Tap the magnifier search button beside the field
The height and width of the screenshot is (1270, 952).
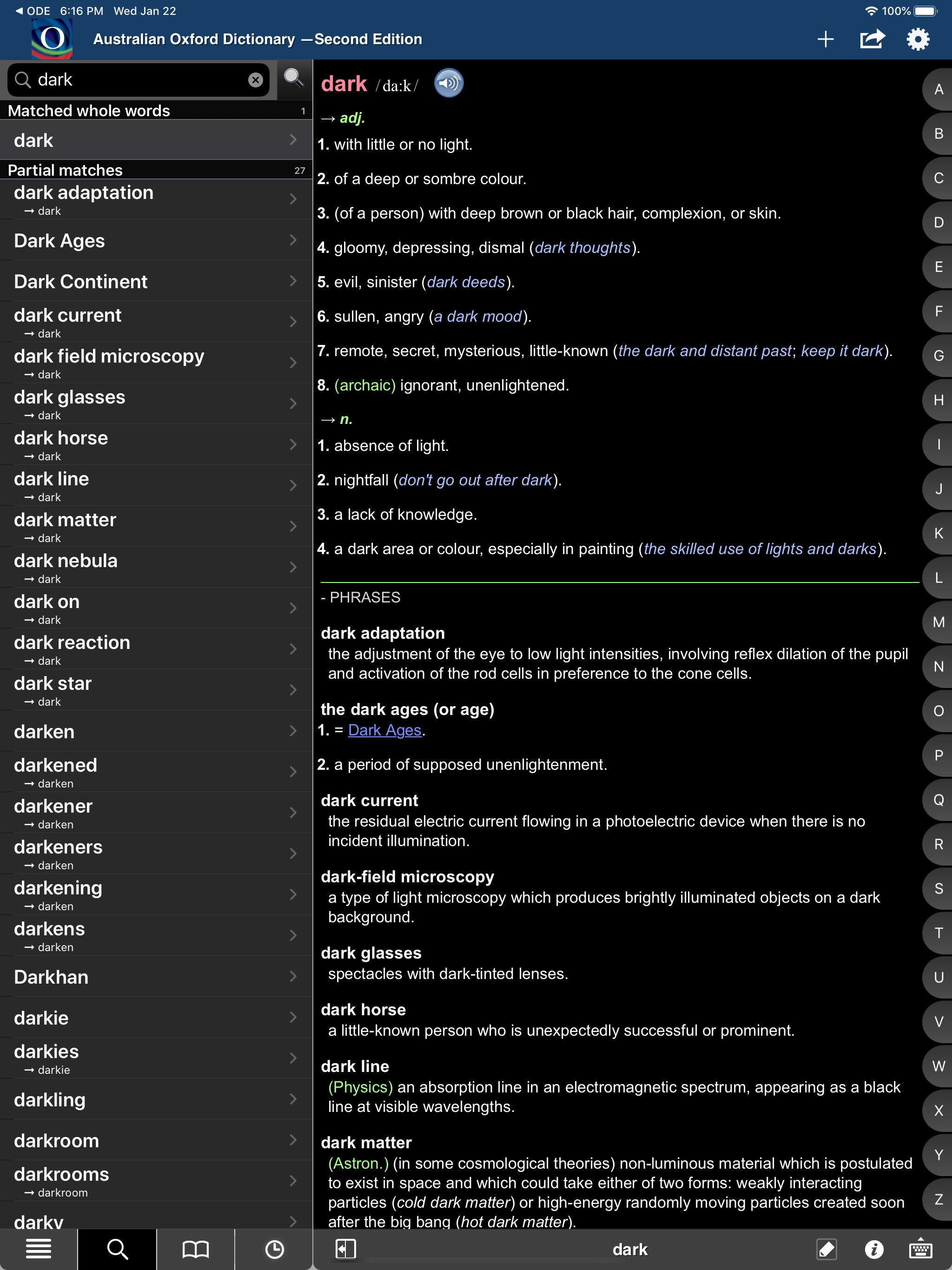click(293, 79)
